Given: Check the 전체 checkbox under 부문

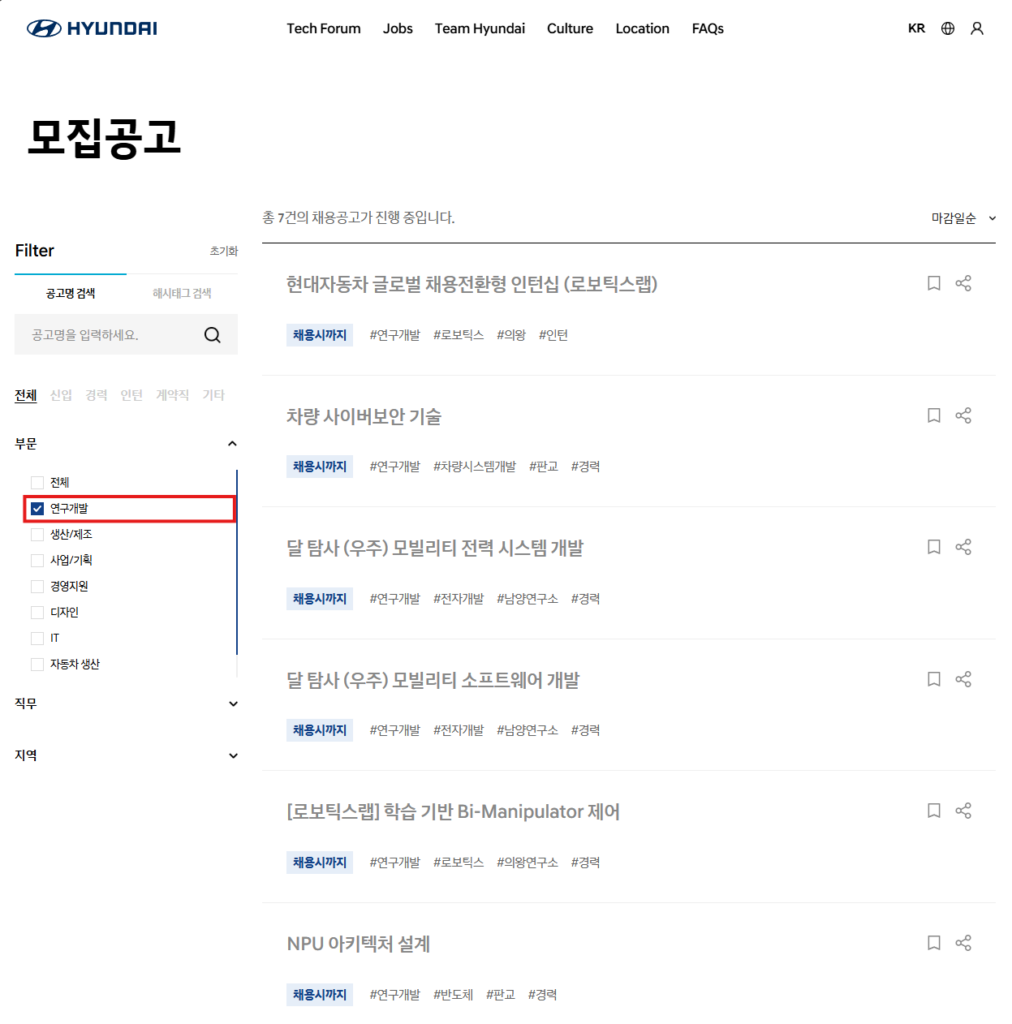Looking at the screenshot, I should click(x=37, y=483).
